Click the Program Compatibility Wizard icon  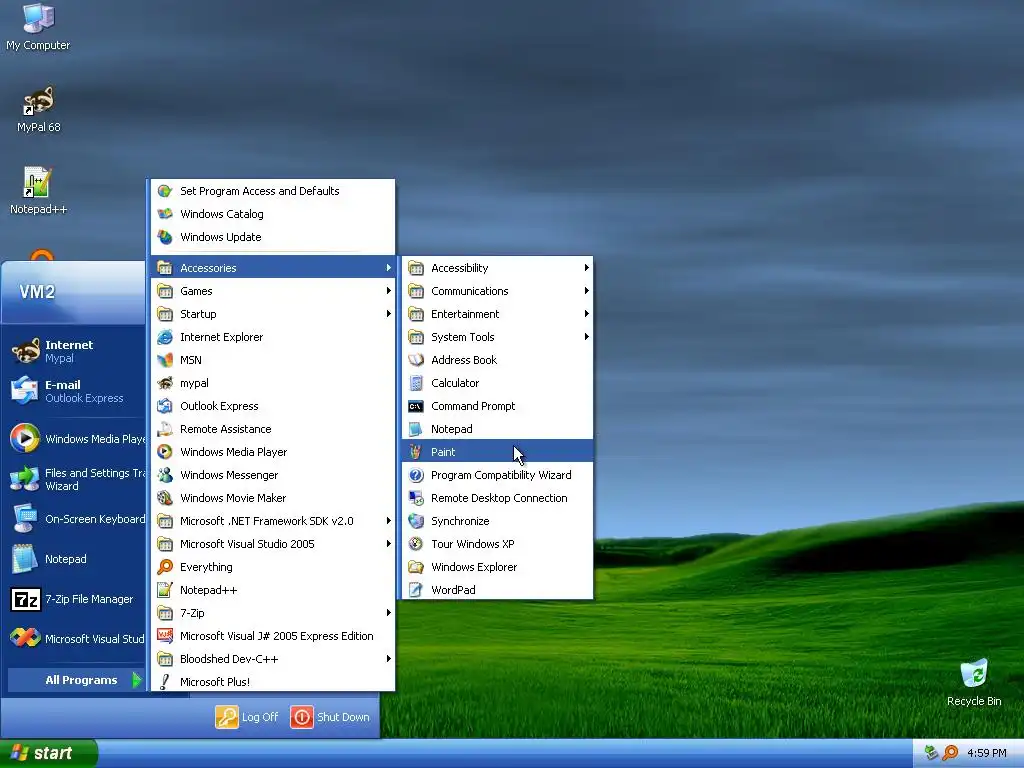tap(415, 475)
